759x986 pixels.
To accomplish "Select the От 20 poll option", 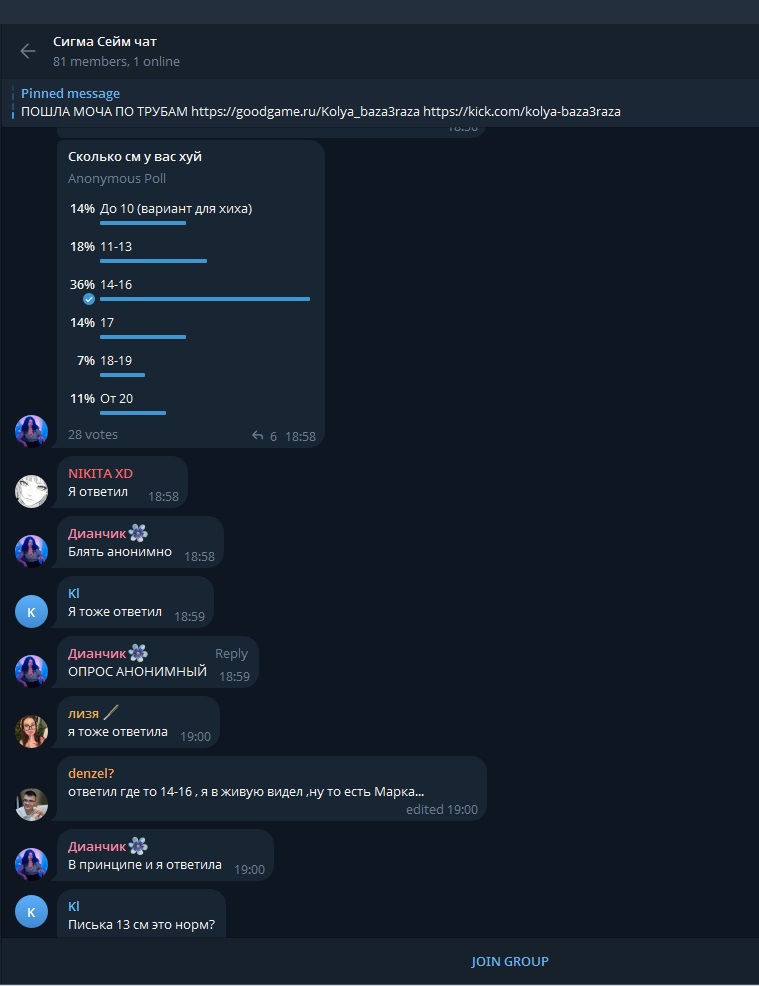I will point(189,404).
